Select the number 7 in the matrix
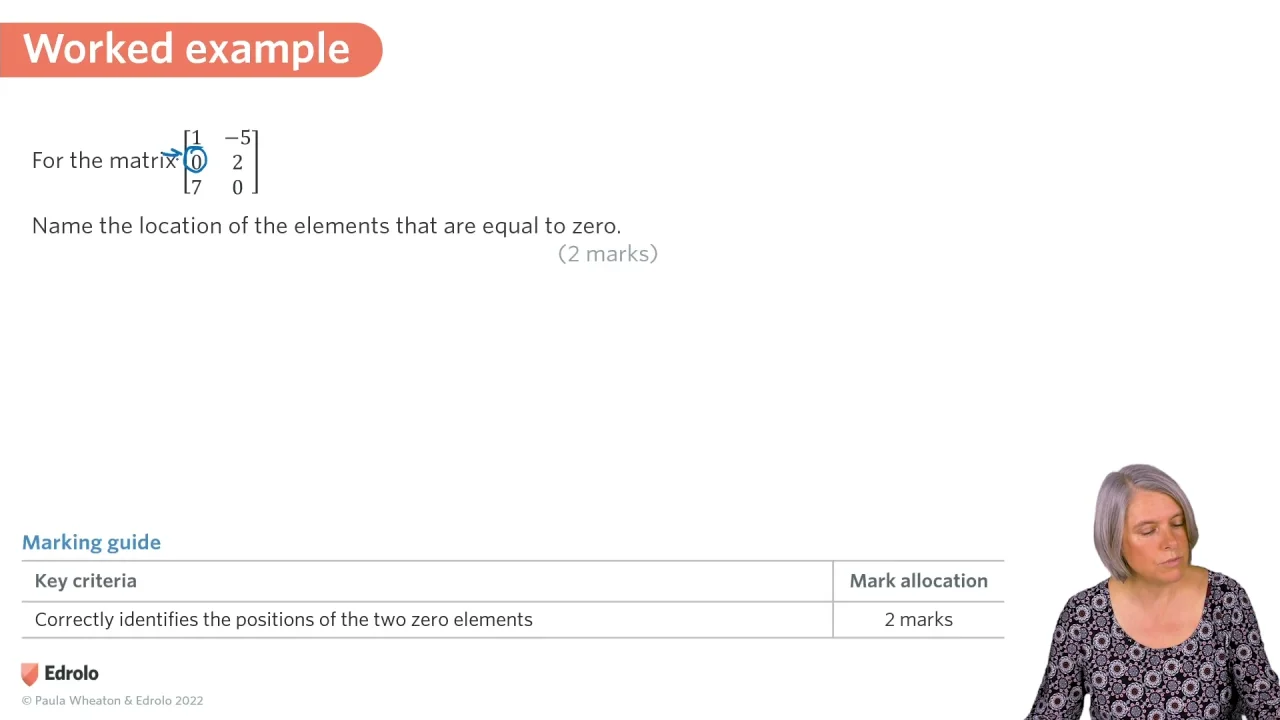The height and width of the screenshot is (720, 1280). click(x=196, y=187)
